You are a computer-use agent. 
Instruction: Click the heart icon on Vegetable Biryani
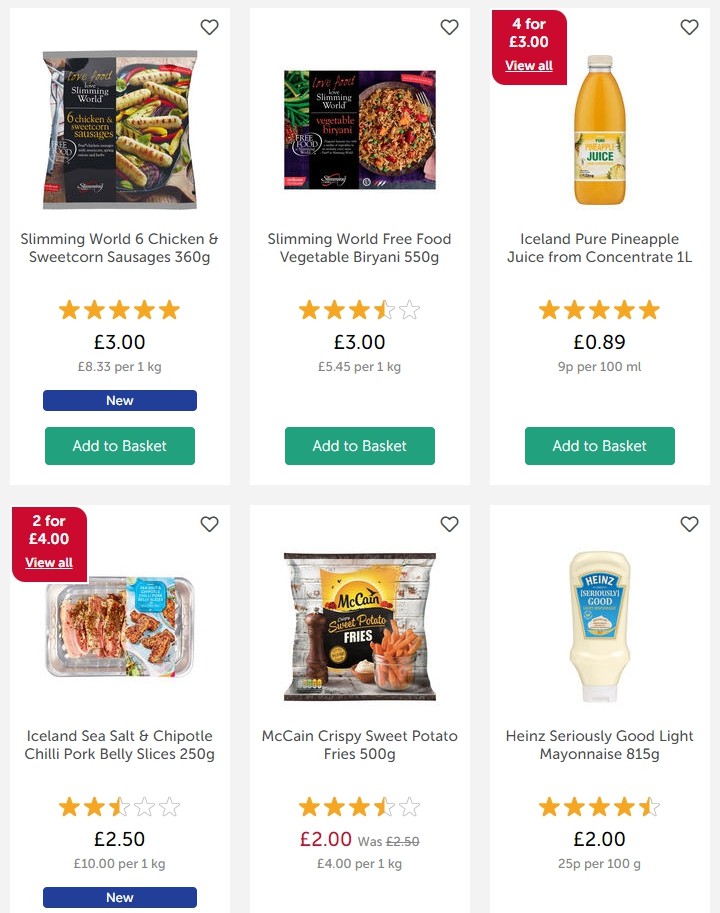point(449,27)
